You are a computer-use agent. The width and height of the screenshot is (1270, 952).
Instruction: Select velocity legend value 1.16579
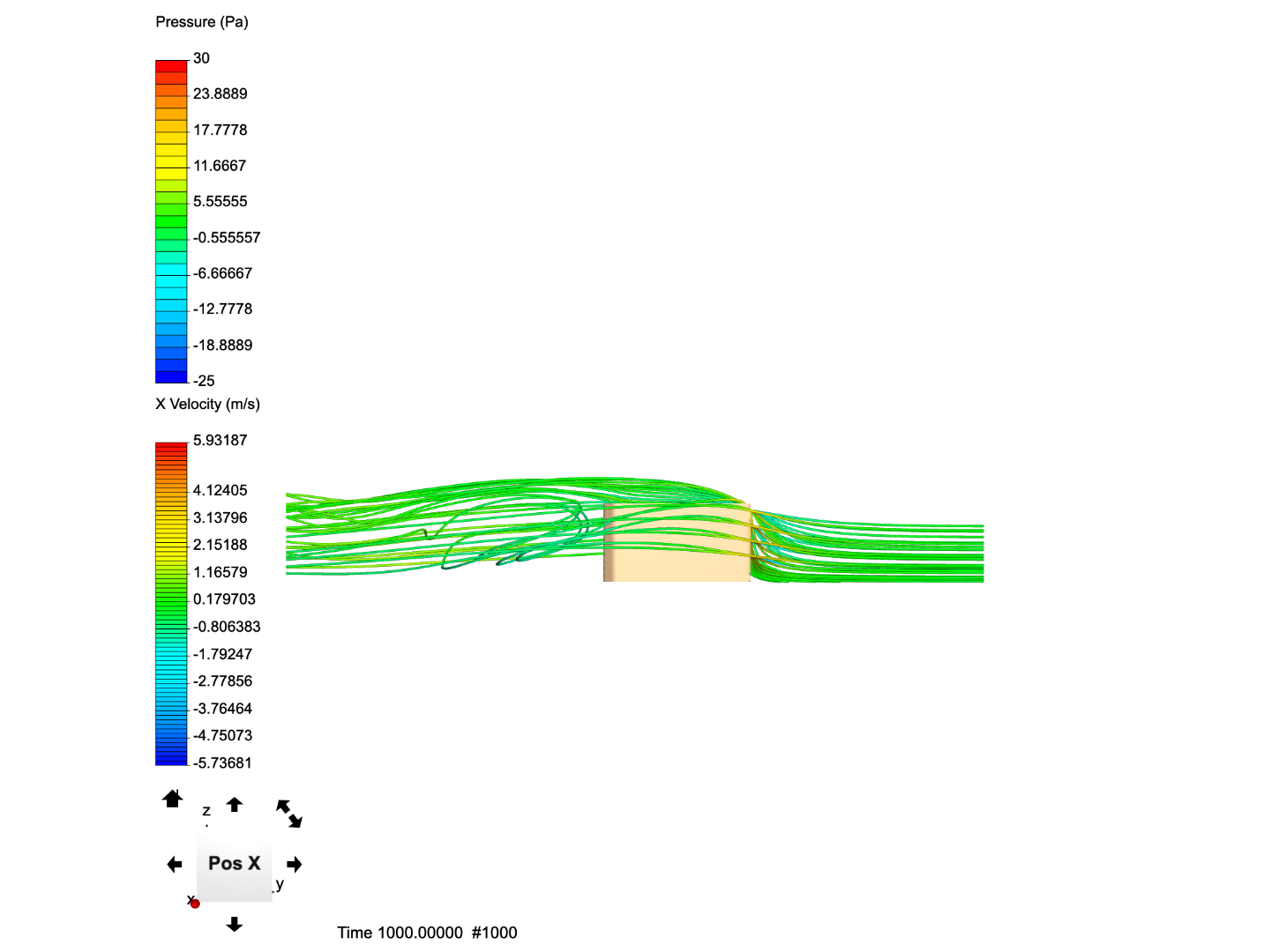[220, 572]
